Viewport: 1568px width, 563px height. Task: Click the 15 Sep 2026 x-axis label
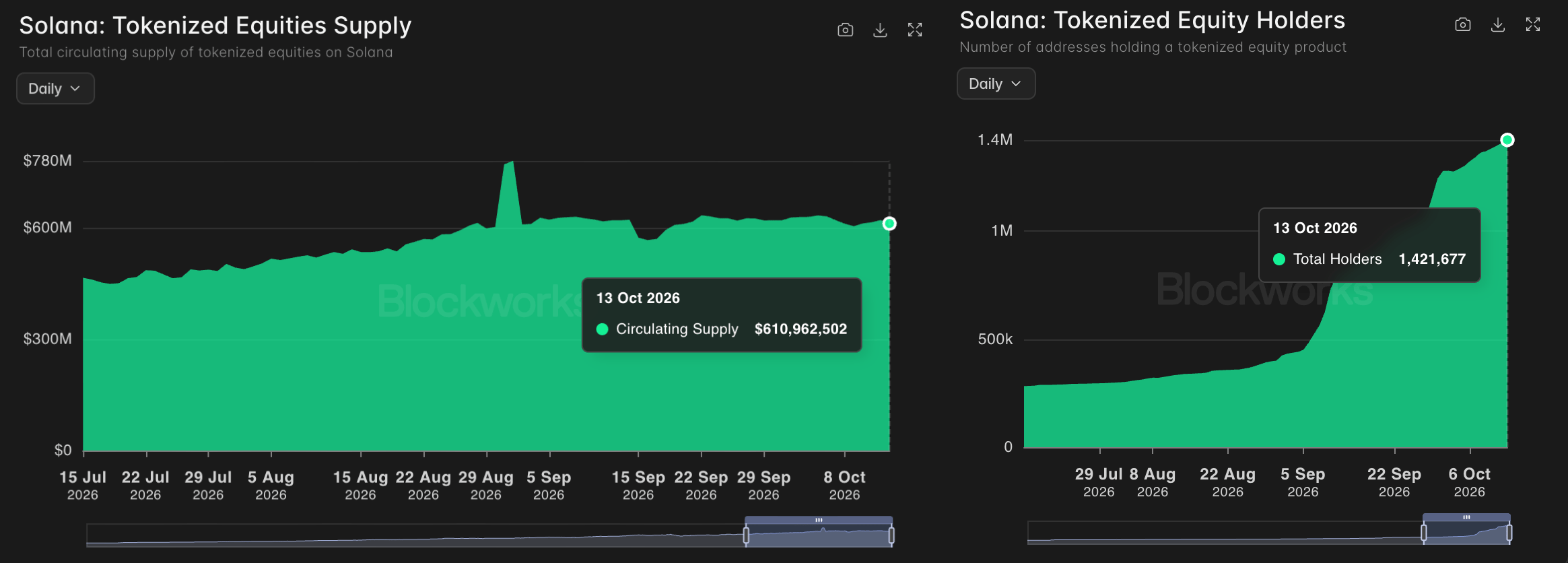coord(638,486)
